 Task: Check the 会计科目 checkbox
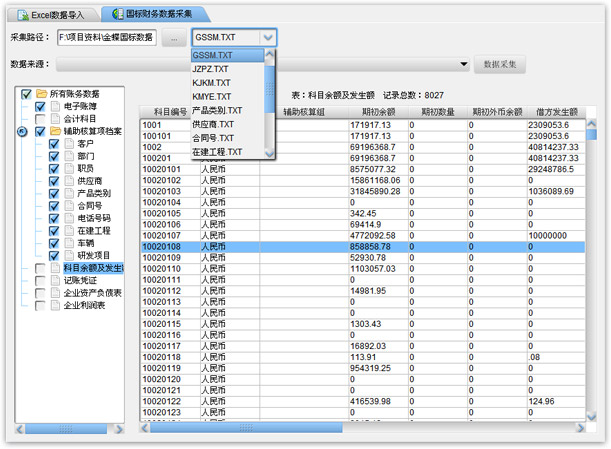click(x=40, y=118)
